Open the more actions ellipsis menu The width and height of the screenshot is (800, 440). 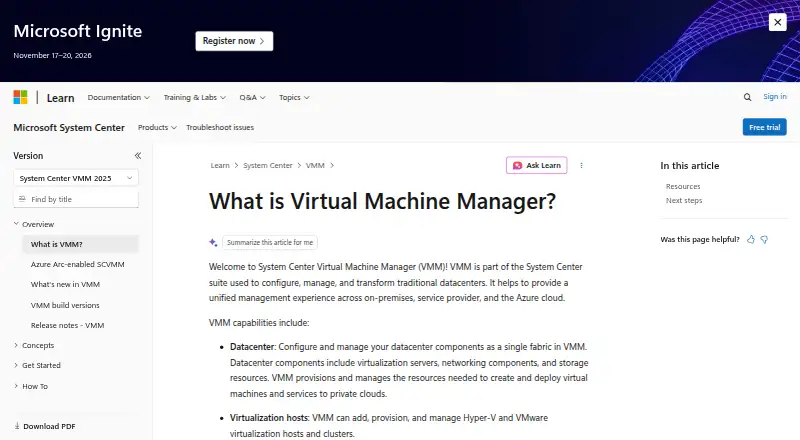pyautogui.click(x=581, y=165)
